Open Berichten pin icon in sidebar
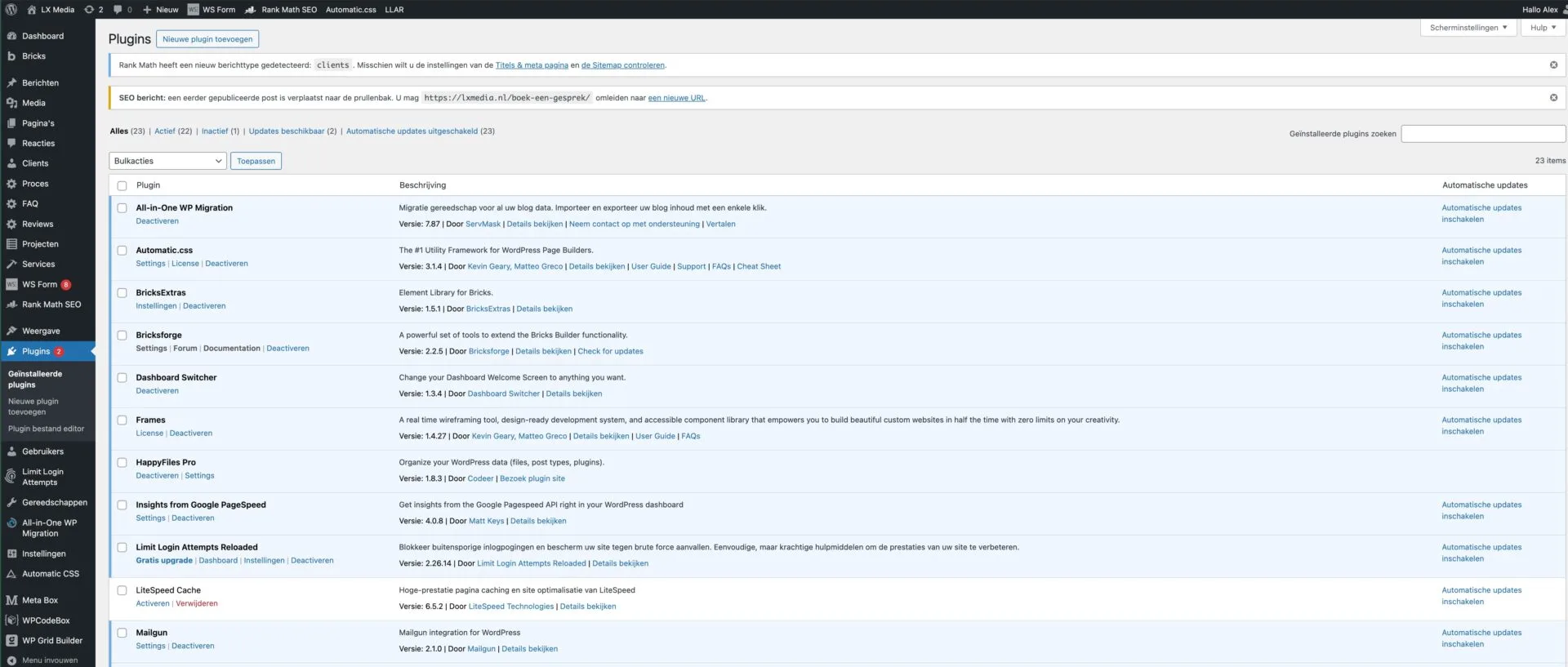The width and height of the screenshot is (1568, 667). (11, 83)
